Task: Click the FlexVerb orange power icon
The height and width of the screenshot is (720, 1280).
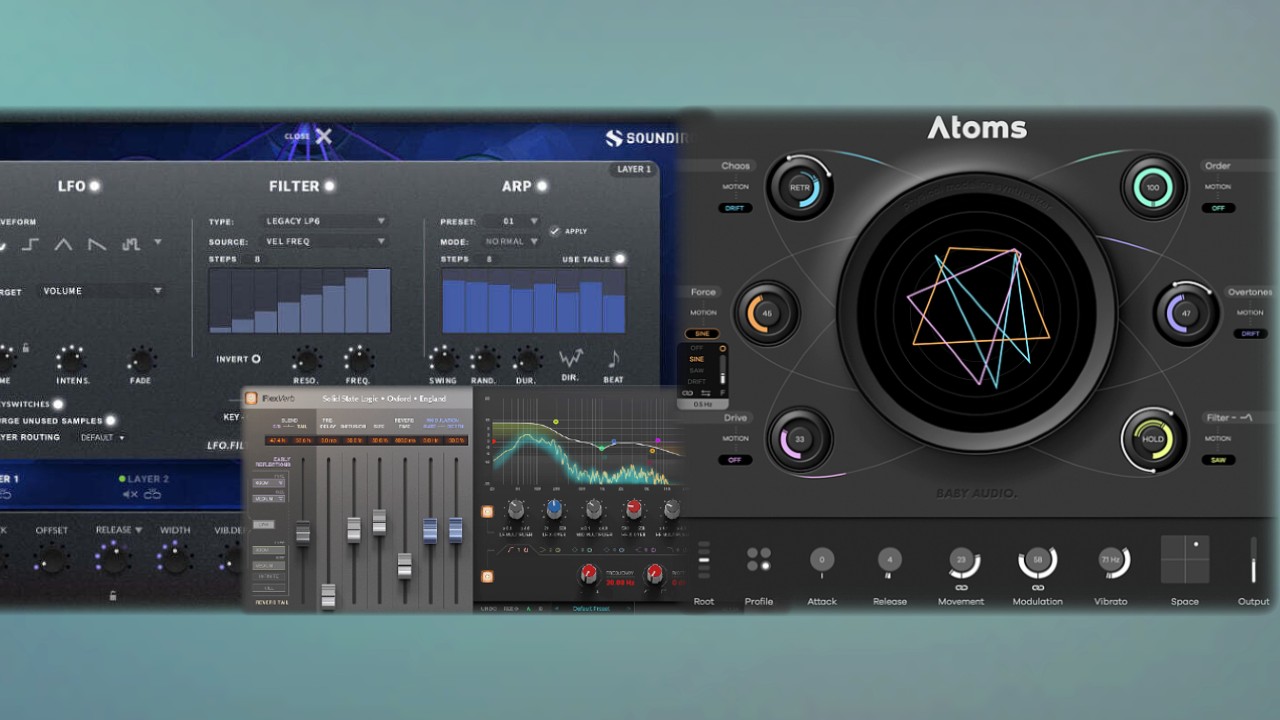Action: pos(252,397)
